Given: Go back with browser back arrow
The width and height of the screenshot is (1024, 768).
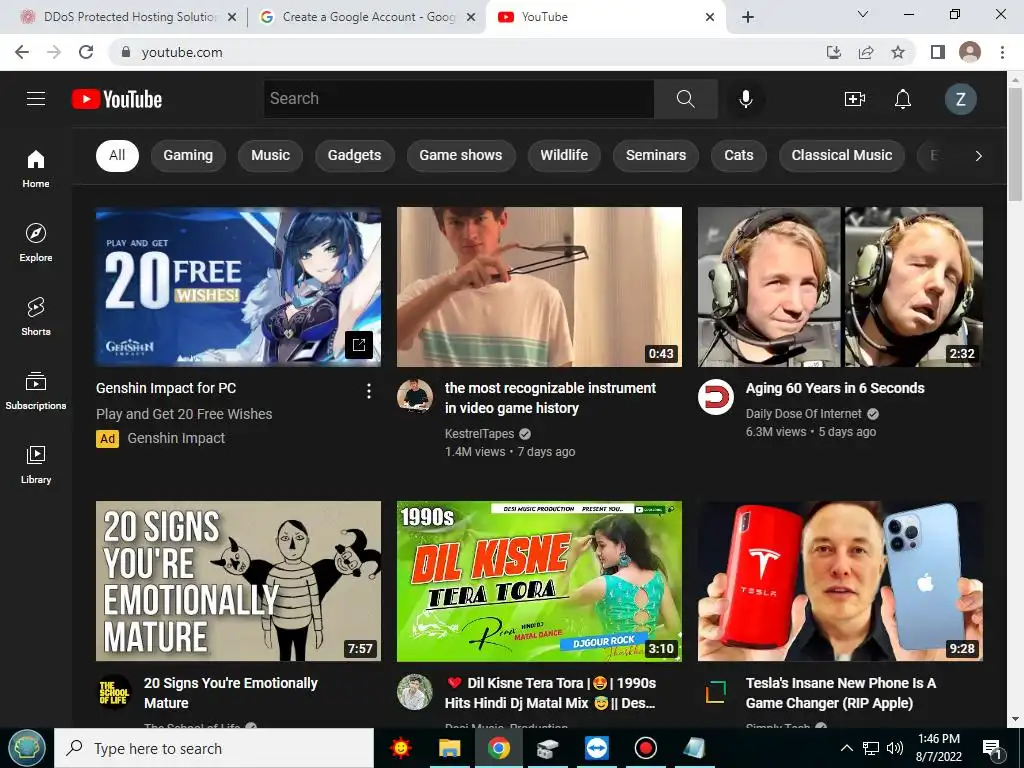Looking at the screenshot, I should pyautogui.click(x=22, y=52).
